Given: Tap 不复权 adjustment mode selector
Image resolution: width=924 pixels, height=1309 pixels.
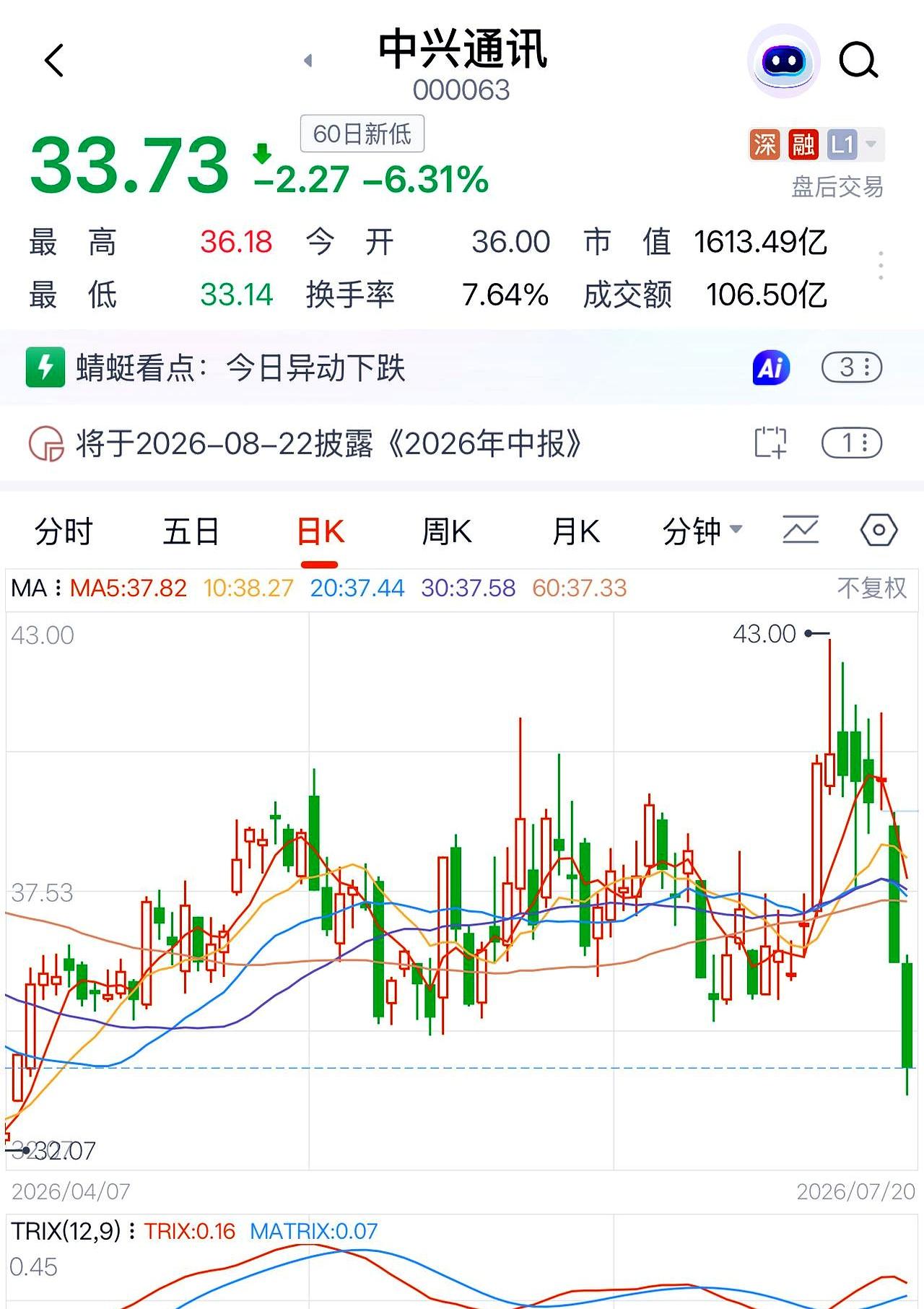Looking at the screenshot, I should [871, 588].
